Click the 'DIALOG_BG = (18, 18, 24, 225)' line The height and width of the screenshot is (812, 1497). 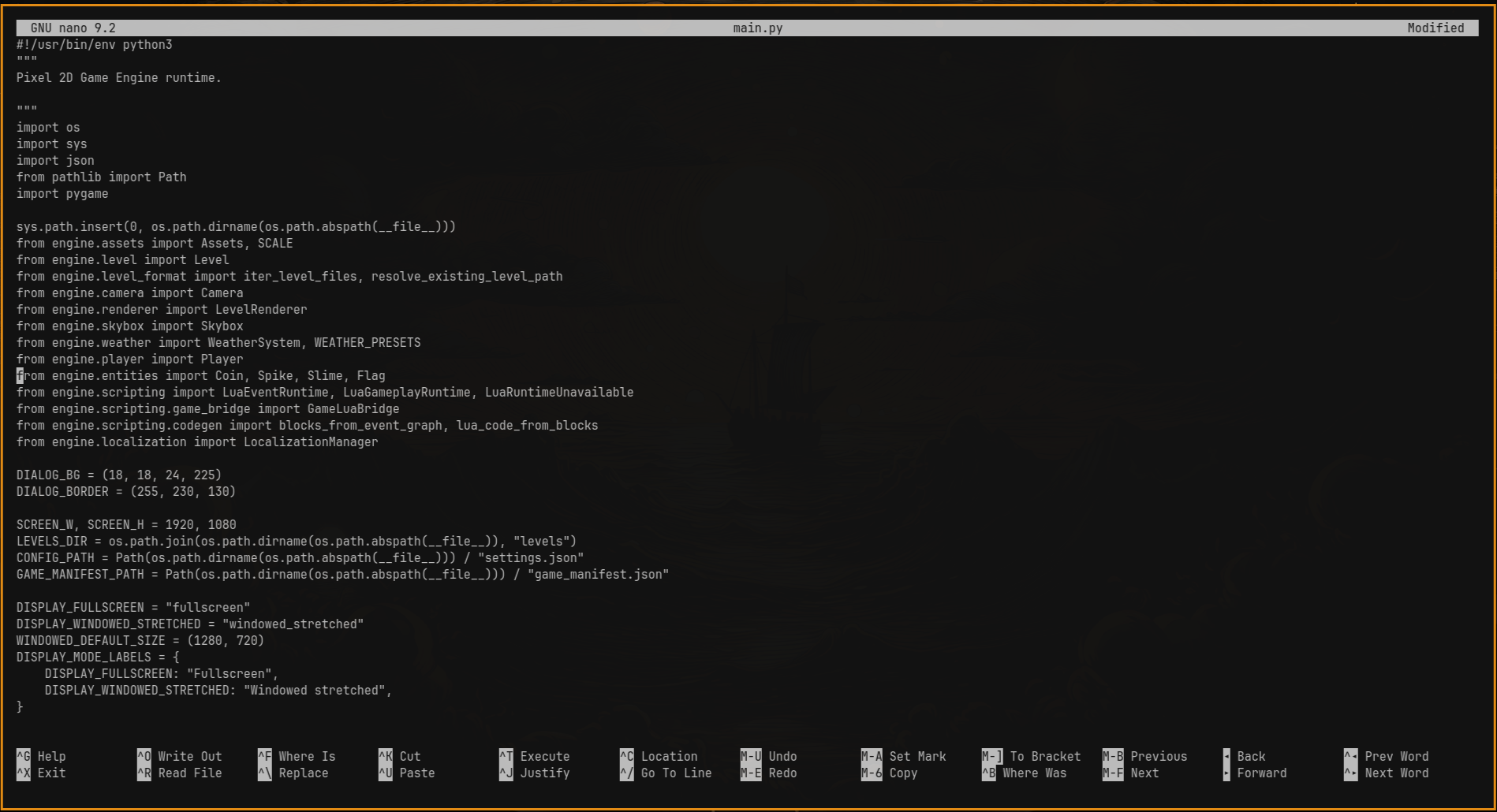(x=119, y=475)
